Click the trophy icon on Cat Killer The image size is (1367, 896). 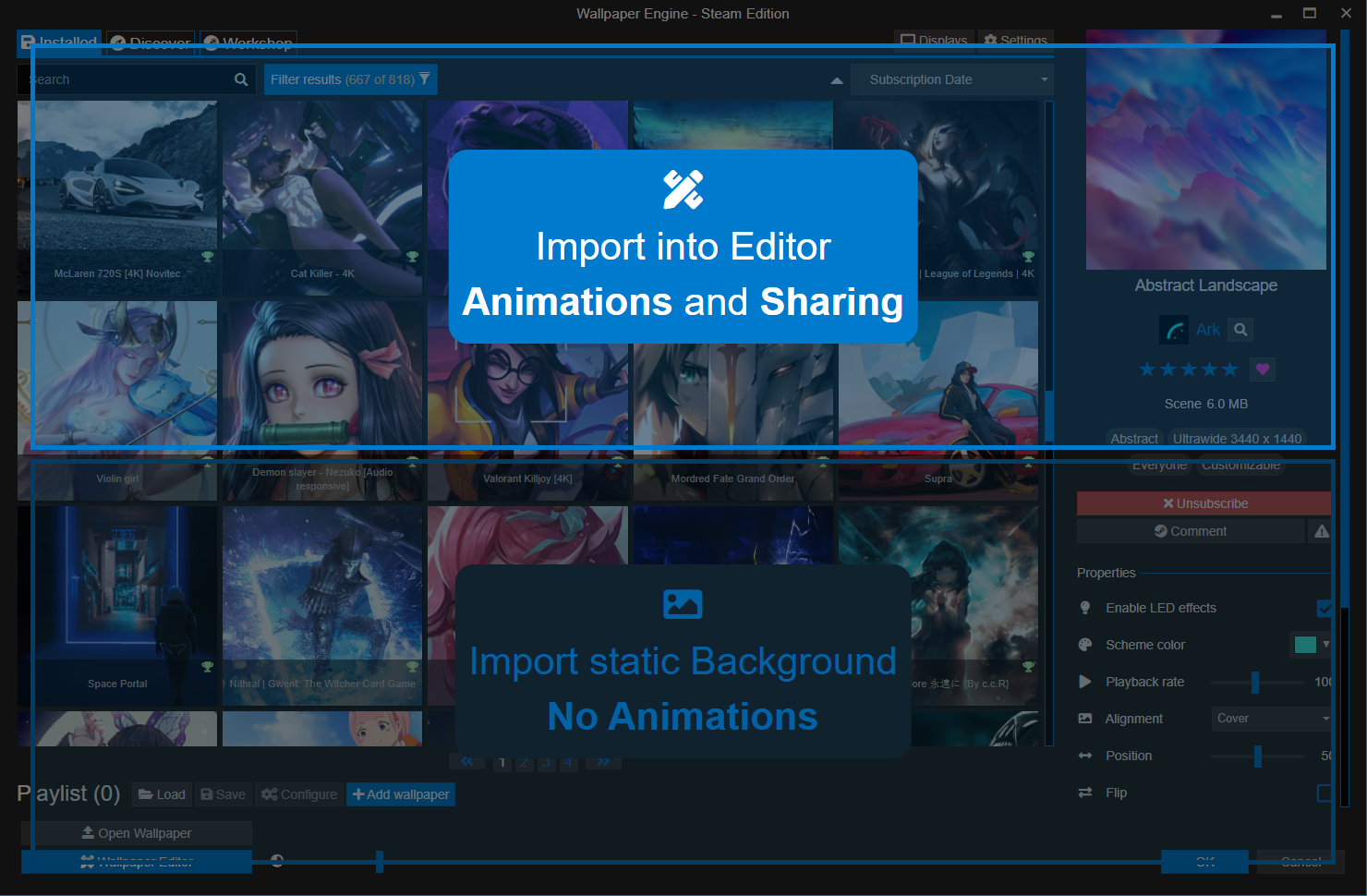click(413, 257)
